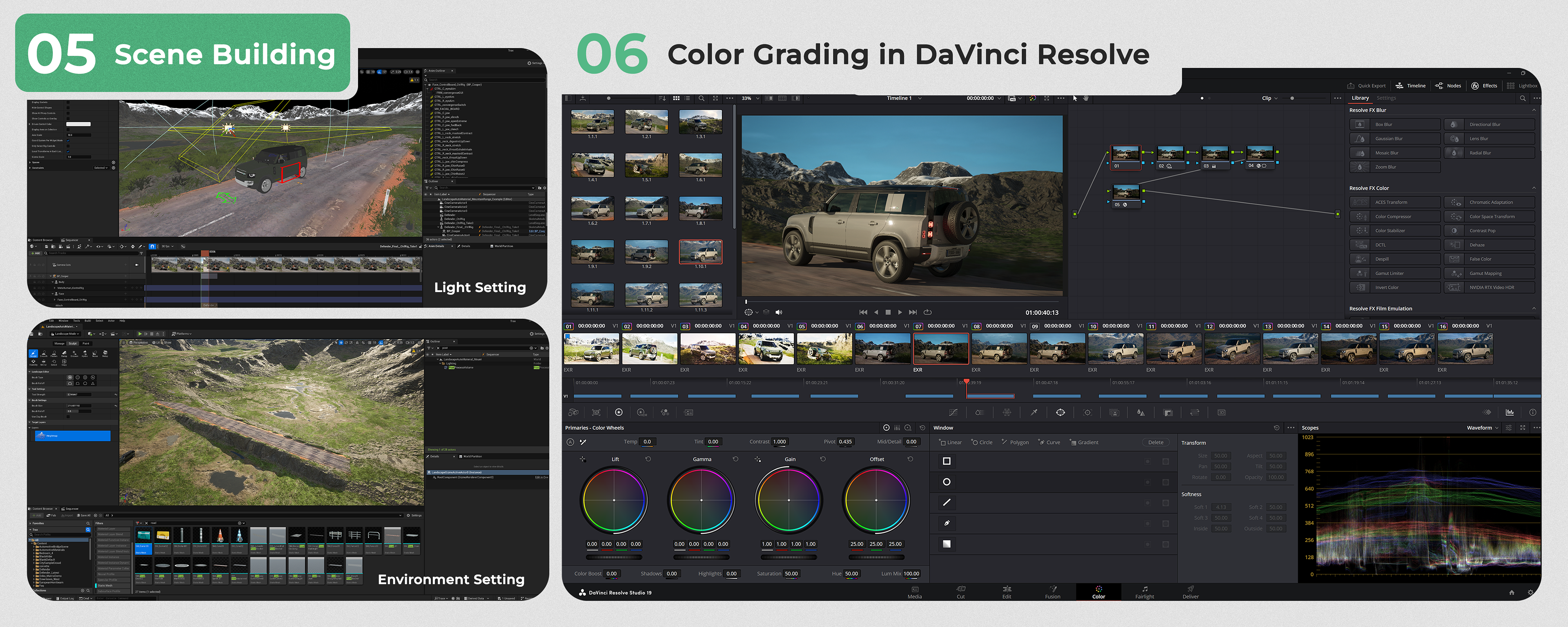Viewport: 1568px width, 627px height.
Task: Open the Magic Mask palette
Action: 1114,413
